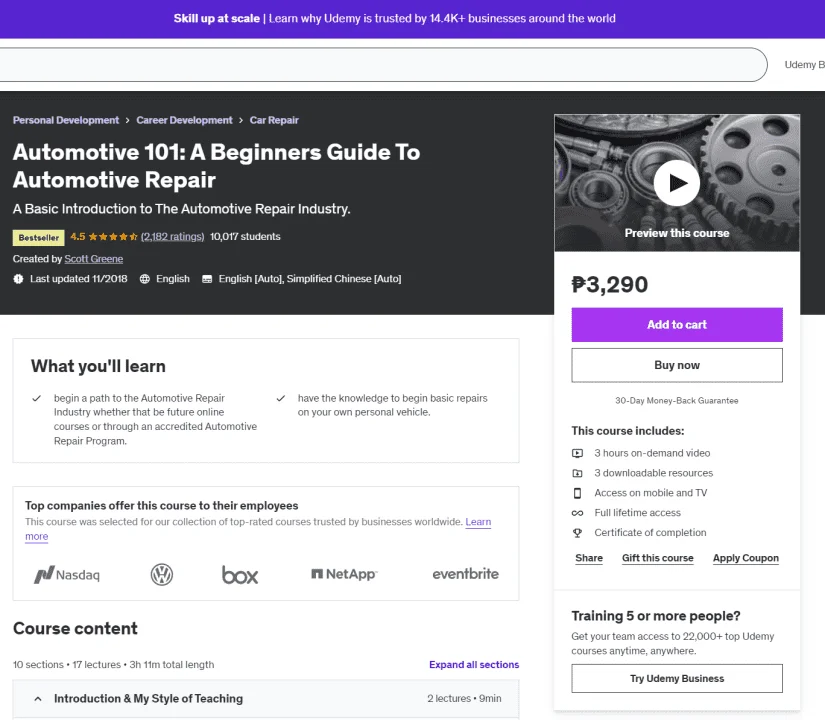Click the Bestseller badge

[x=38, y=237]
